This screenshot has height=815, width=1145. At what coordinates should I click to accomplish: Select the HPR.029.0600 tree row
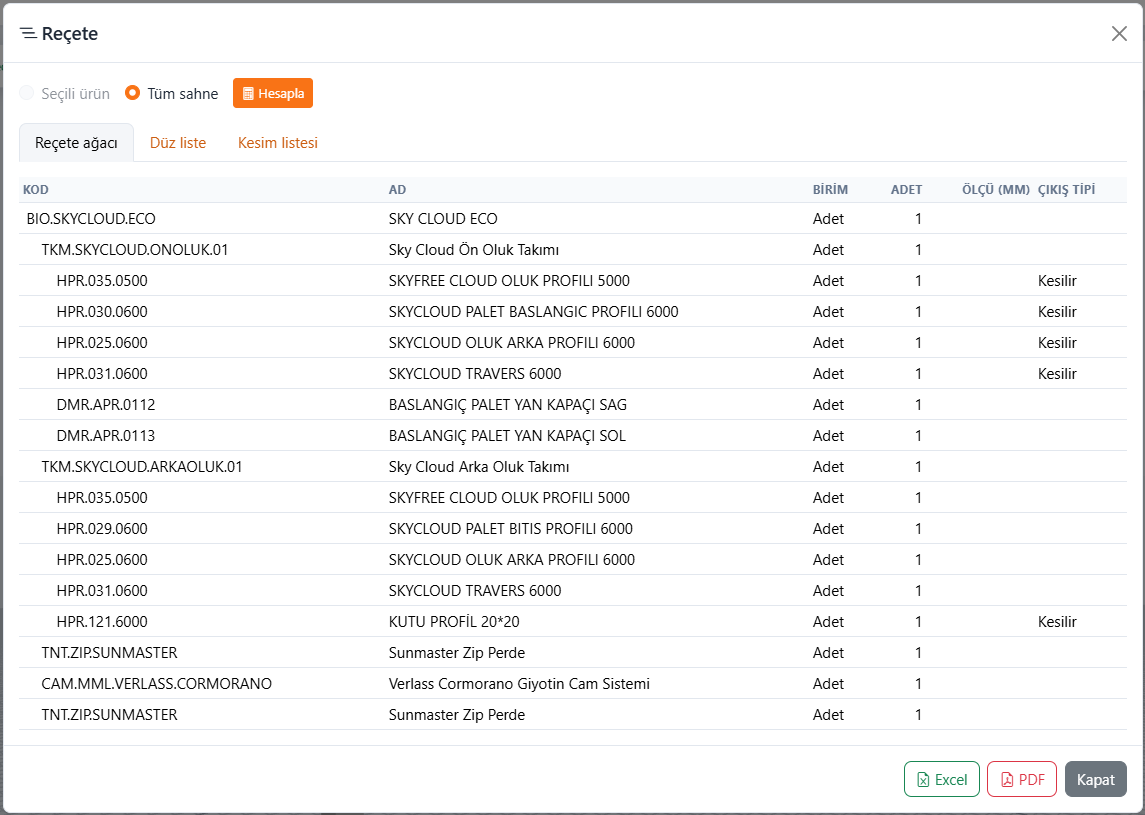click(x=572, y=529)
